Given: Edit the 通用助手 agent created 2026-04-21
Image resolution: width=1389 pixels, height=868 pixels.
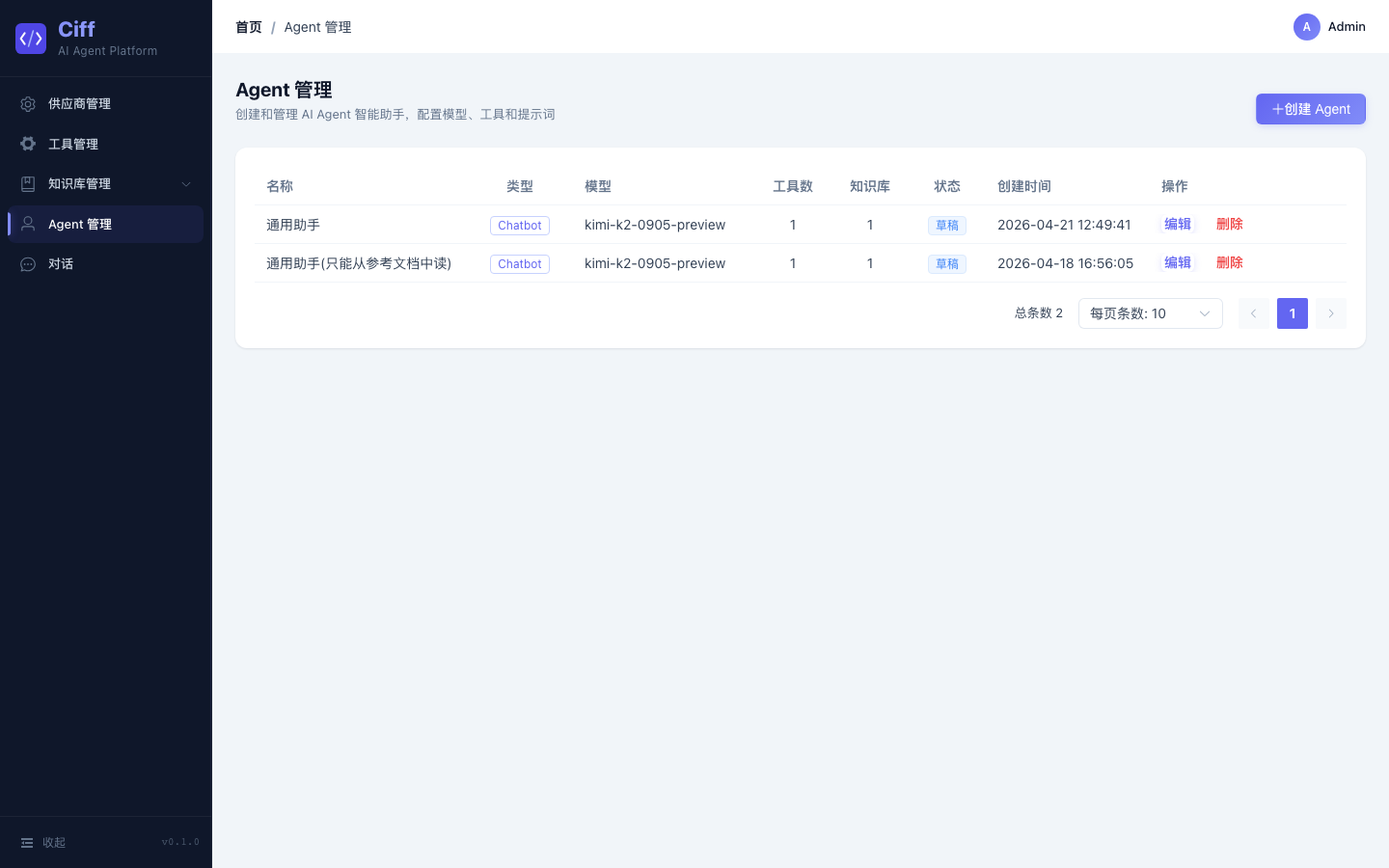Looking at the screenshot, I should (x=1178, y=224).
